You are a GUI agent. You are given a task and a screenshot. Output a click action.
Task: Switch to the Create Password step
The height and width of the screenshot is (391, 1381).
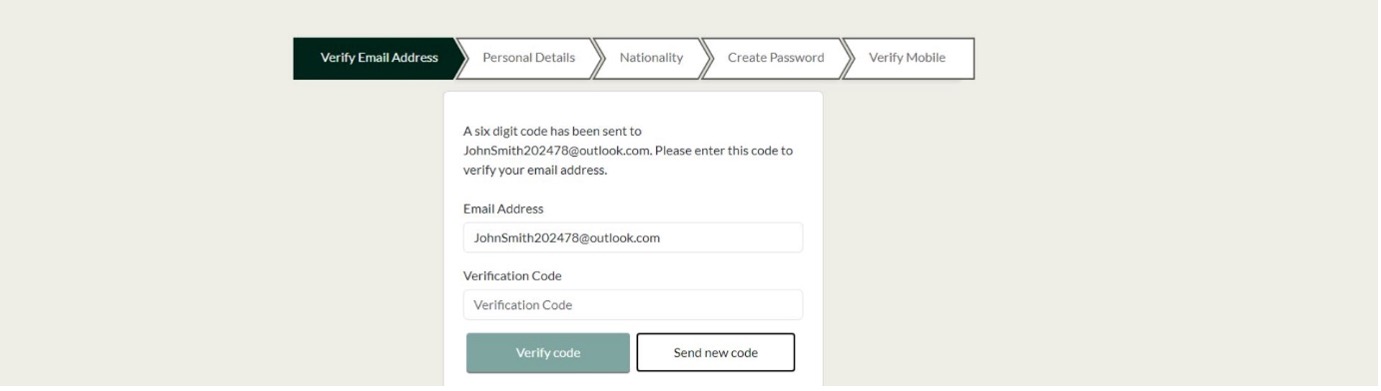[x=776, y=58]
